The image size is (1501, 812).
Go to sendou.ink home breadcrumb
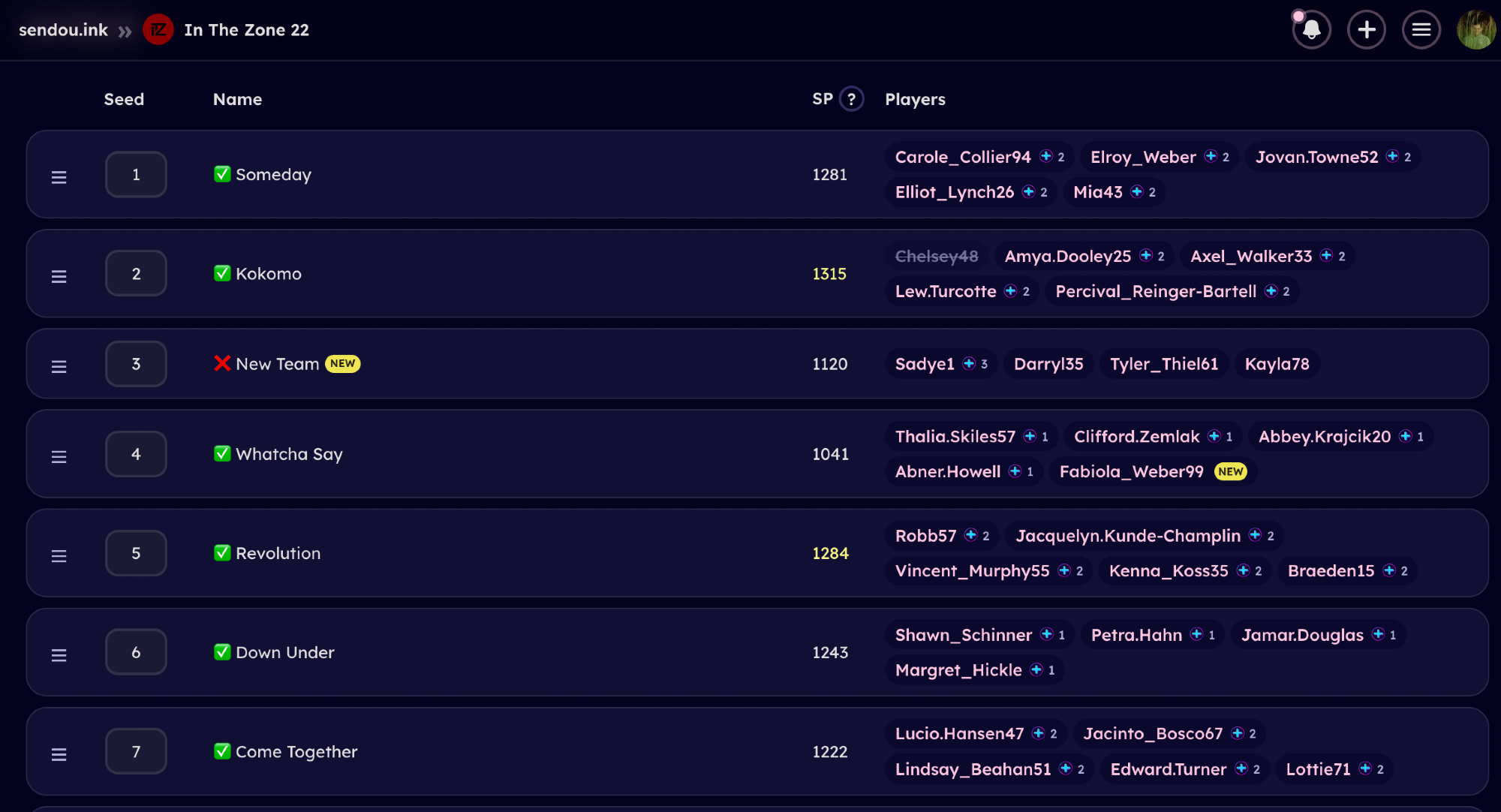pyautogui.click(x=63, y=30)
